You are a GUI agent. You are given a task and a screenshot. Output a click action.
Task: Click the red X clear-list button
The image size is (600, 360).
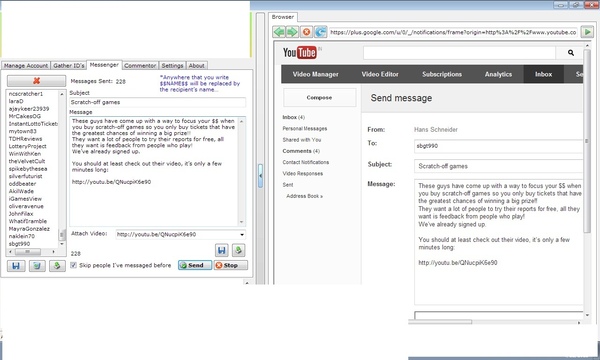[36, 81]
